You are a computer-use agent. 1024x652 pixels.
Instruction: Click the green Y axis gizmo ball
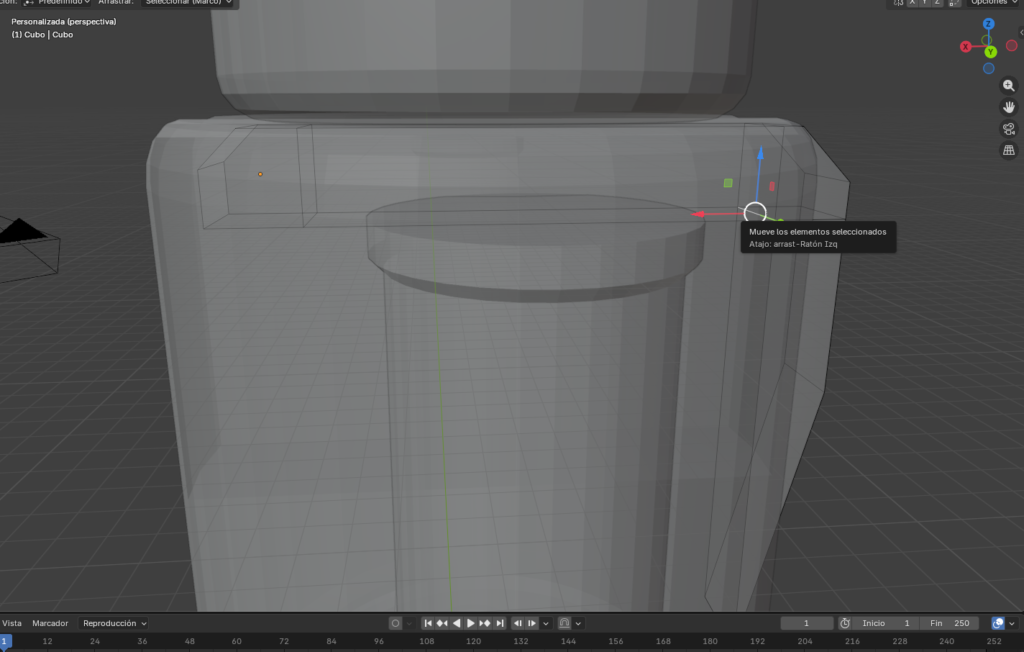(991, 52)
